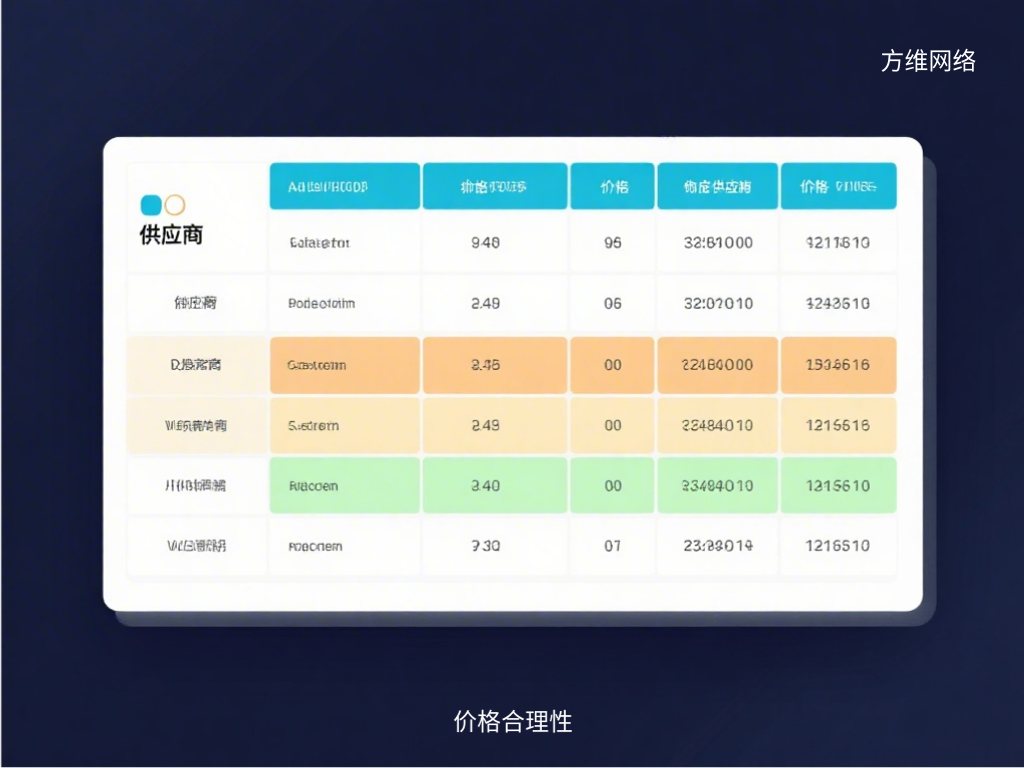This screenshot has width=1024, height=768.
Task: Select the 2.49 cell beside 06
Action: [x=494, y=303]
